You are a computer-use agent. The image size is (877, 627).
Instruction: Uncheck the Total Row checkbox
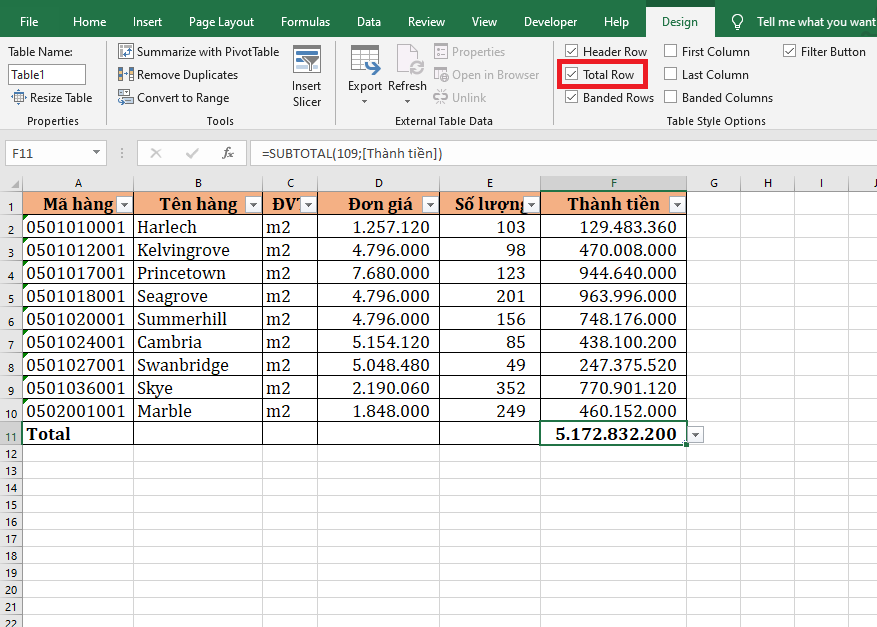coord(571,74)
